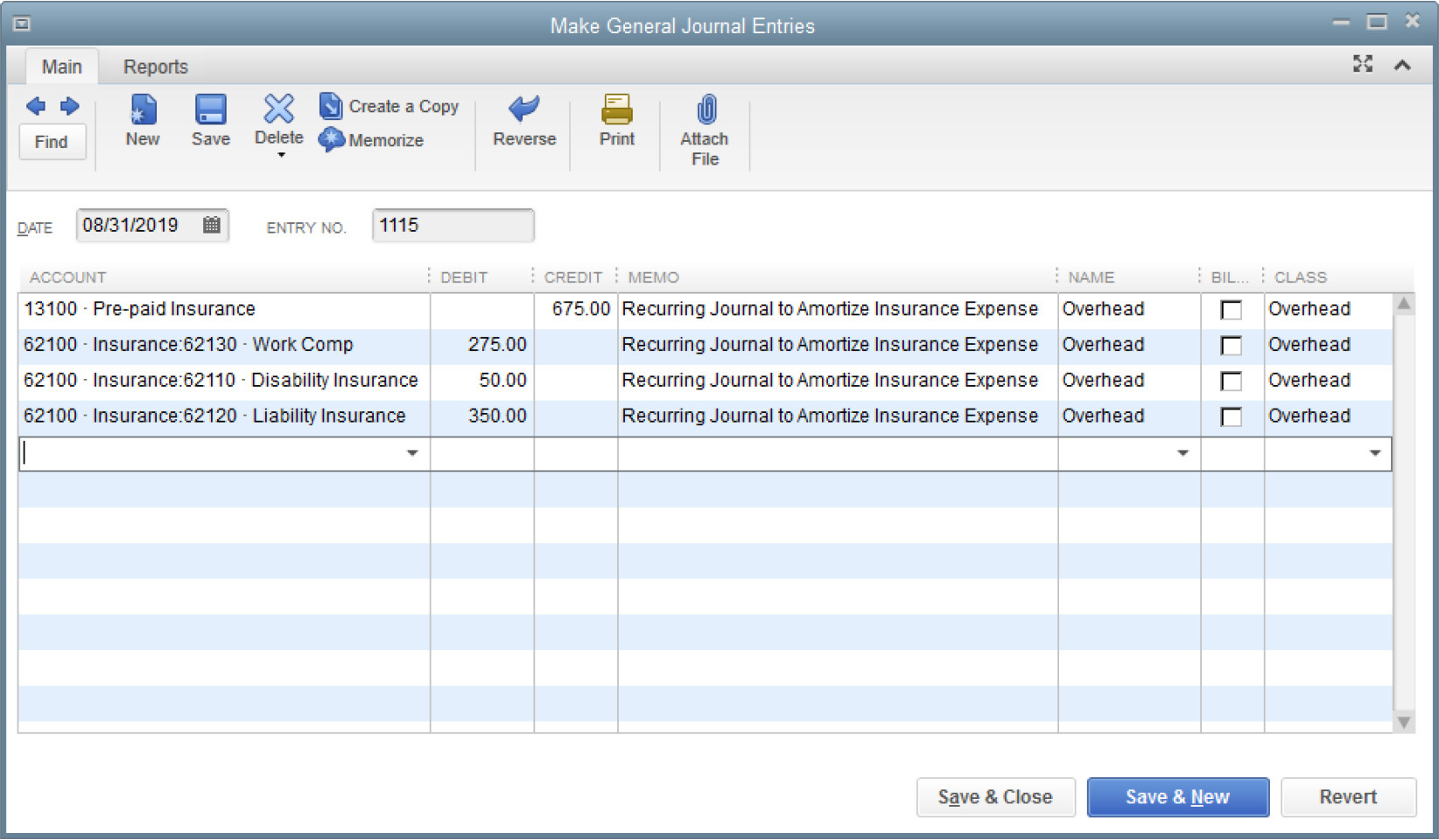
Task: Click the 350.00 debit amount
Action: 497,416
